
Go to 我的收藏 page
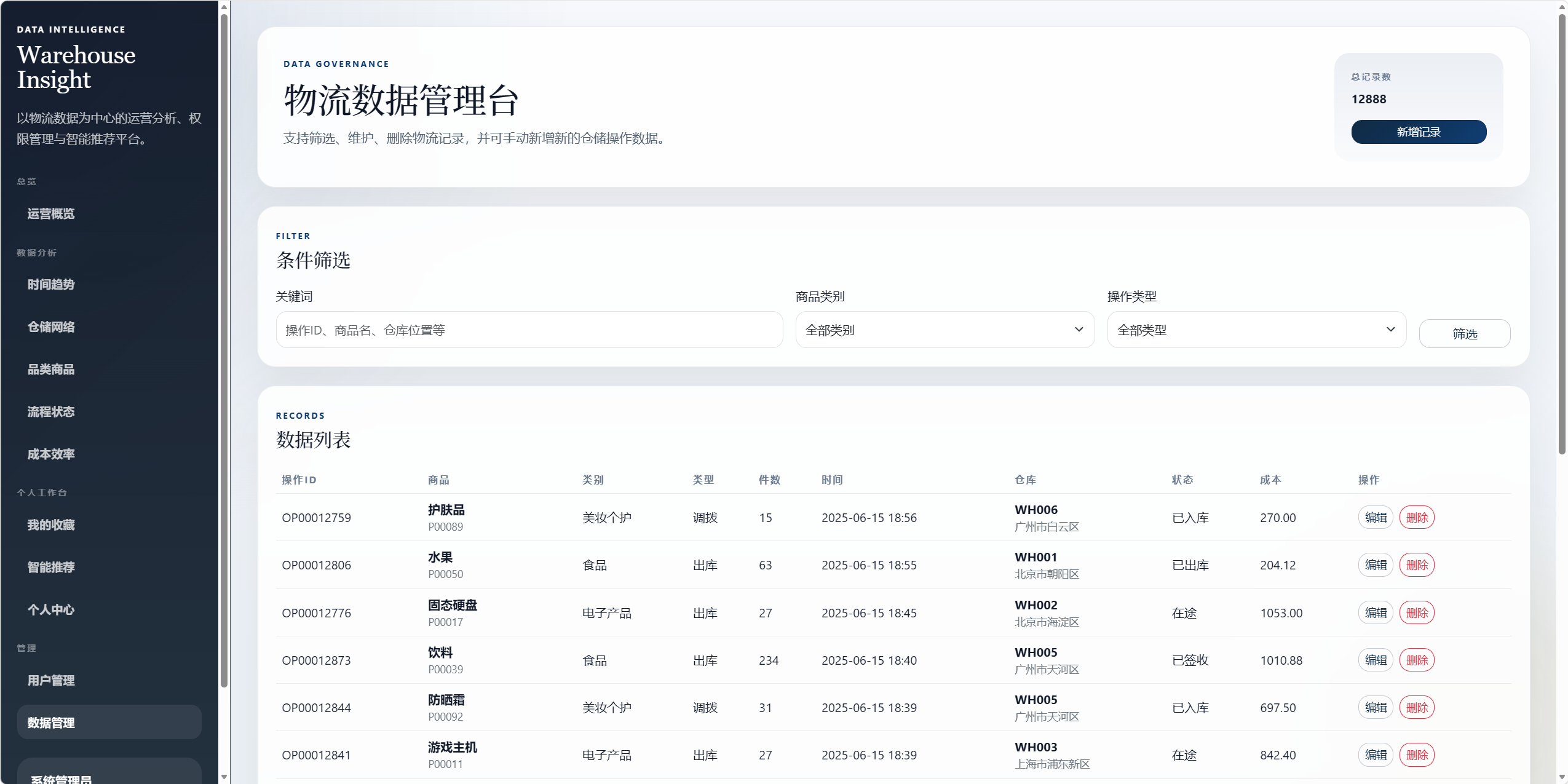point(51,525)
